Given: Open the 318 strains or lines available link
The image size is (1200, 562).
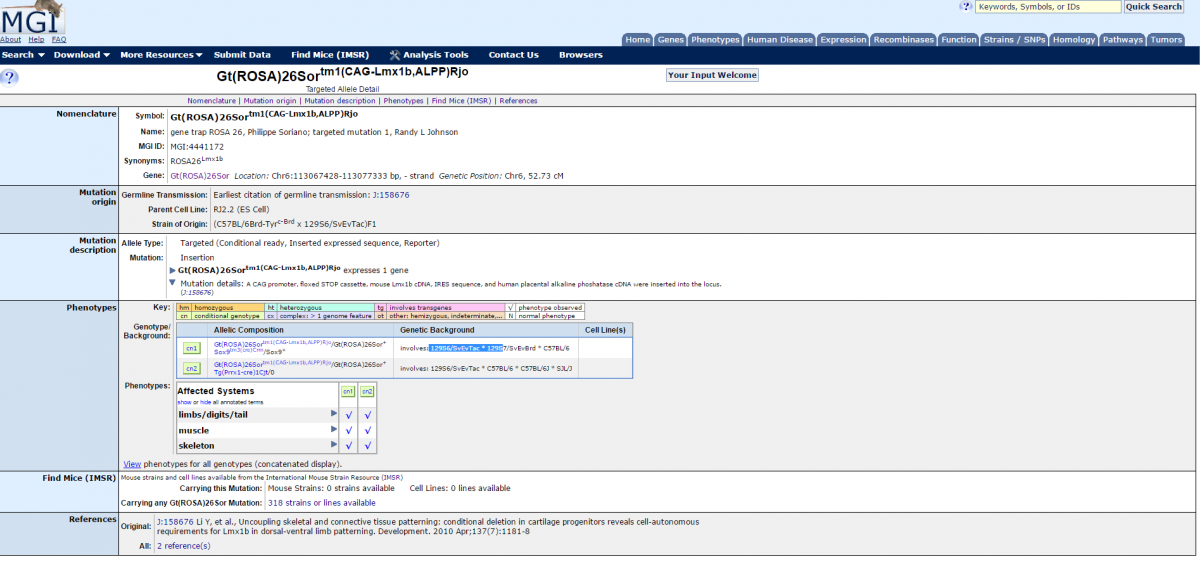Looking at the screenshot, I should pos(321,503).
